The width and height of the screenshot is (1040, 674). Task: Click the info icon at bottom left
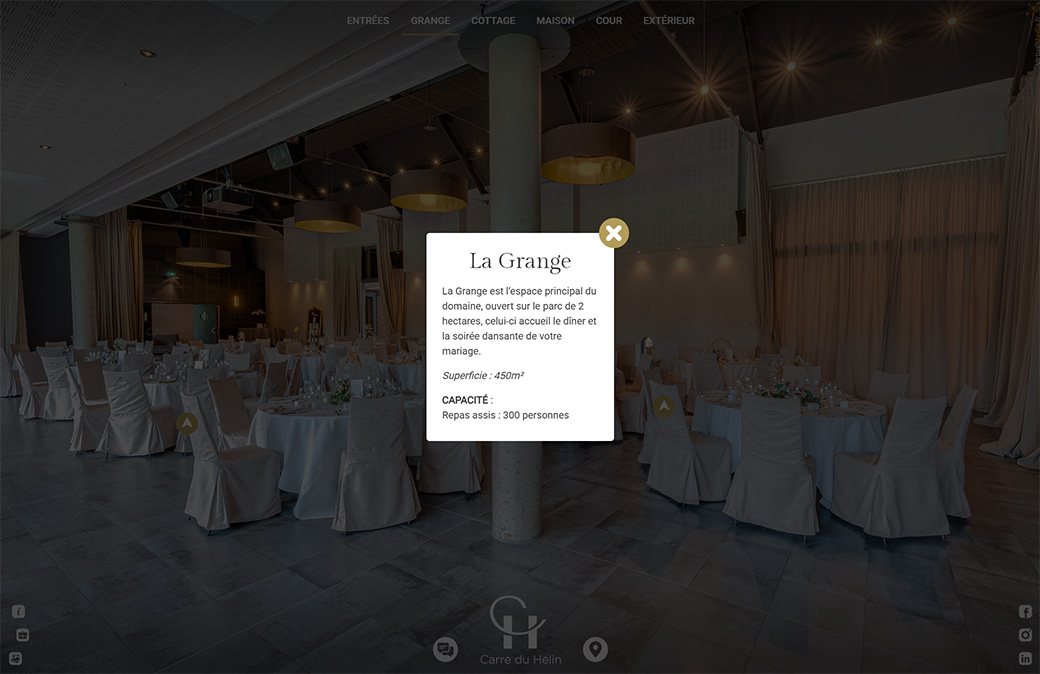click(19, 612)
